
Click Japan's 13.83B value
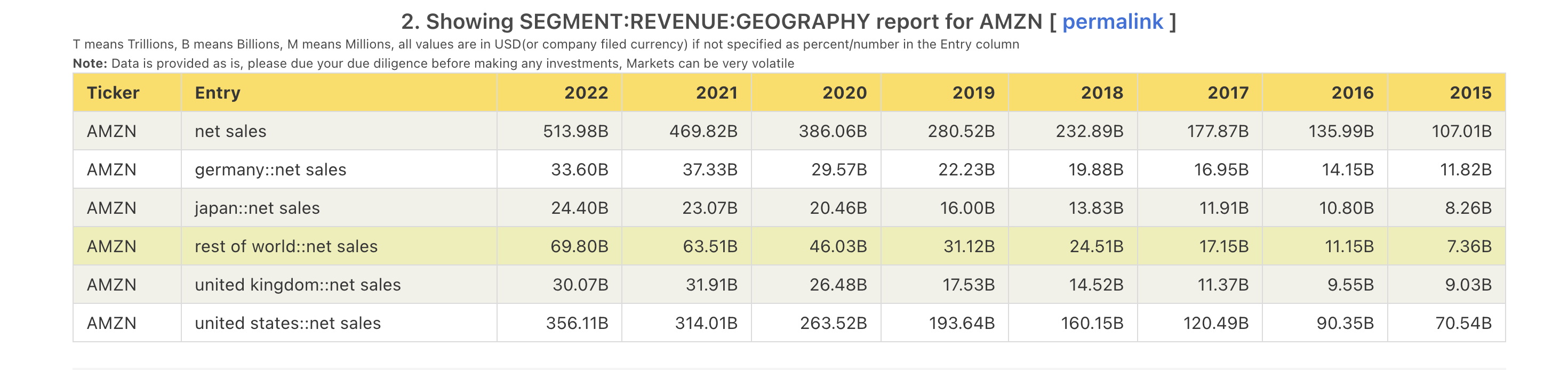click(x=1095, y=207)
